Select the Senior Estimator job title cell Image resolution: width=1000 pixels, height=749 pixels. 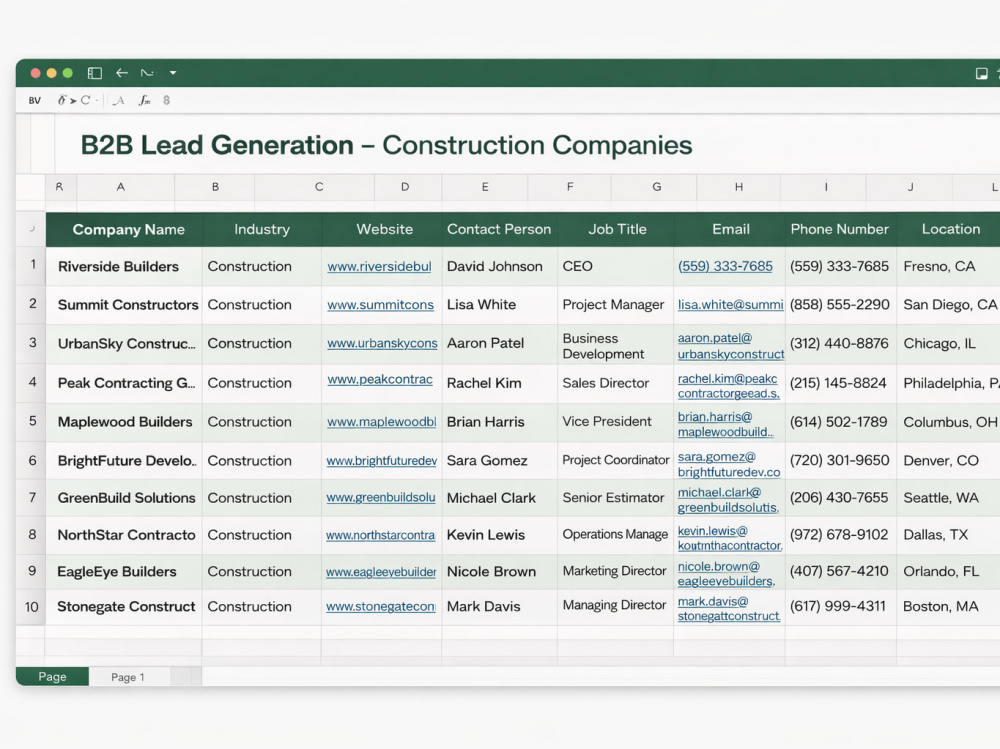pyautogui.click(x=615, y=498)
